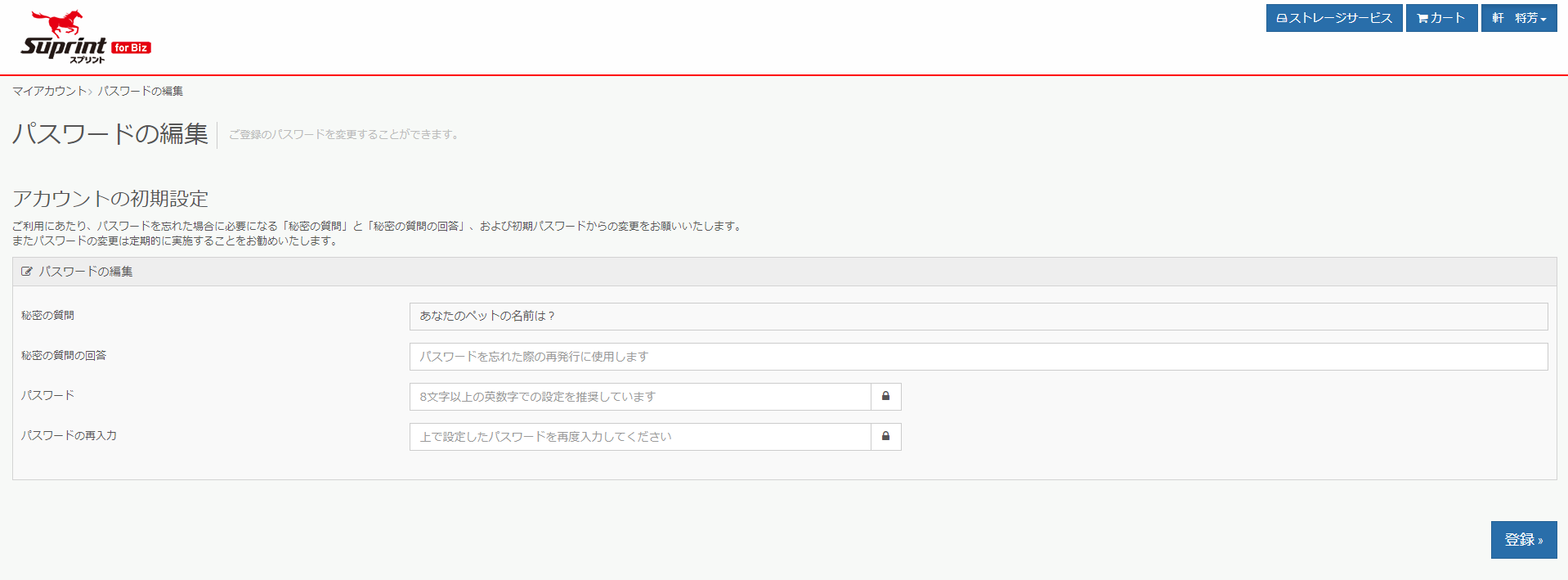1568x580 pixels.
Task: Focus the パスワードの再入力 input field
Action: coord(639,437)
